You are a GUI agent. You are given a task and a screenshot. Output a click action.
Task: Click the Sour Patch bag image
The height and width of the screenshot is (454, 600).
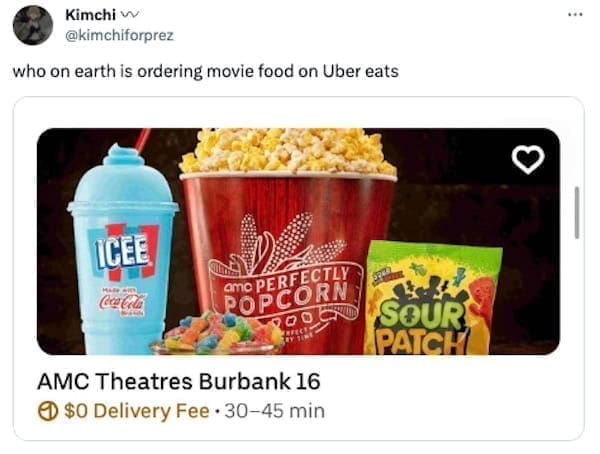(x=432, y=299)
